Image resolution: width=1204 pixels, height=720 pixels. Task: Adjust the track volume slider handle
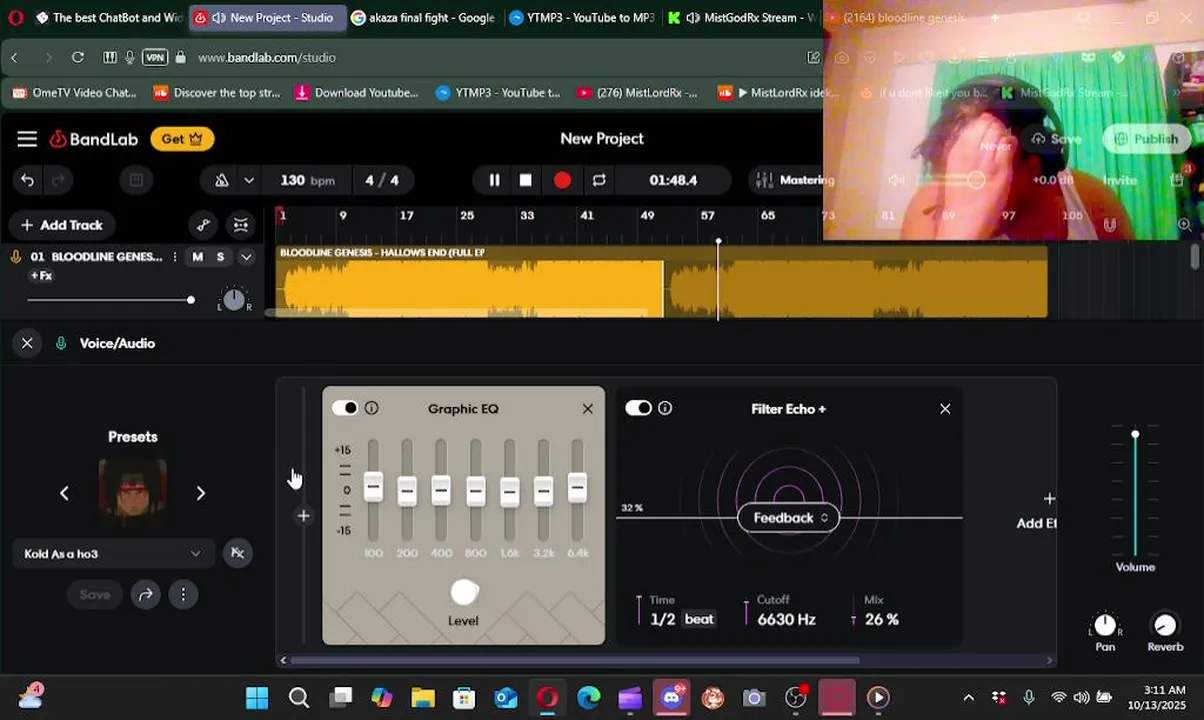pos(190,300)
